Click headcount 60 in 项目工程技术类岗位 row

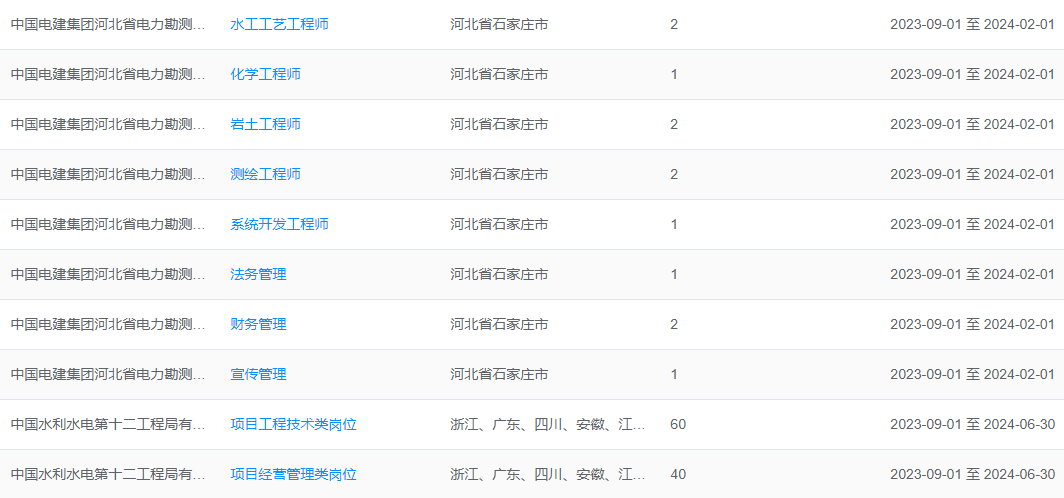(678, 424)
